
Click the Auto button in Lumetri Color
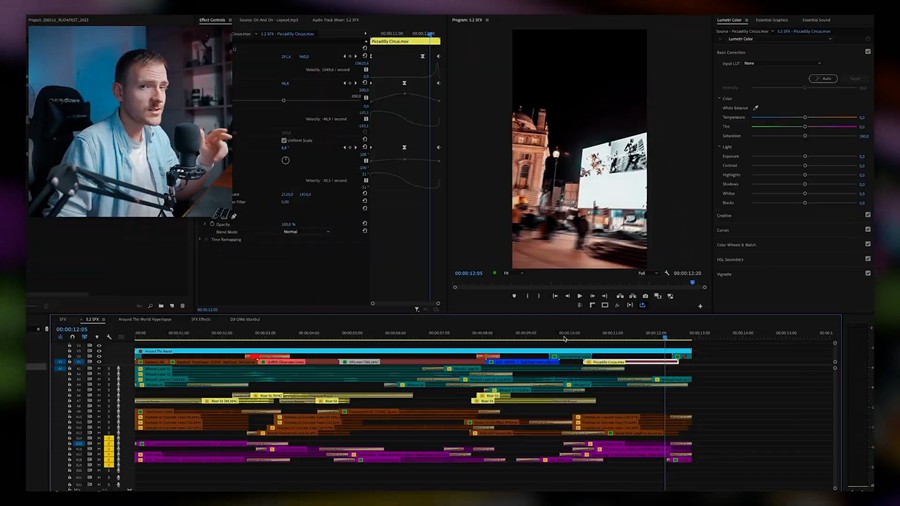tap(823, 78)
